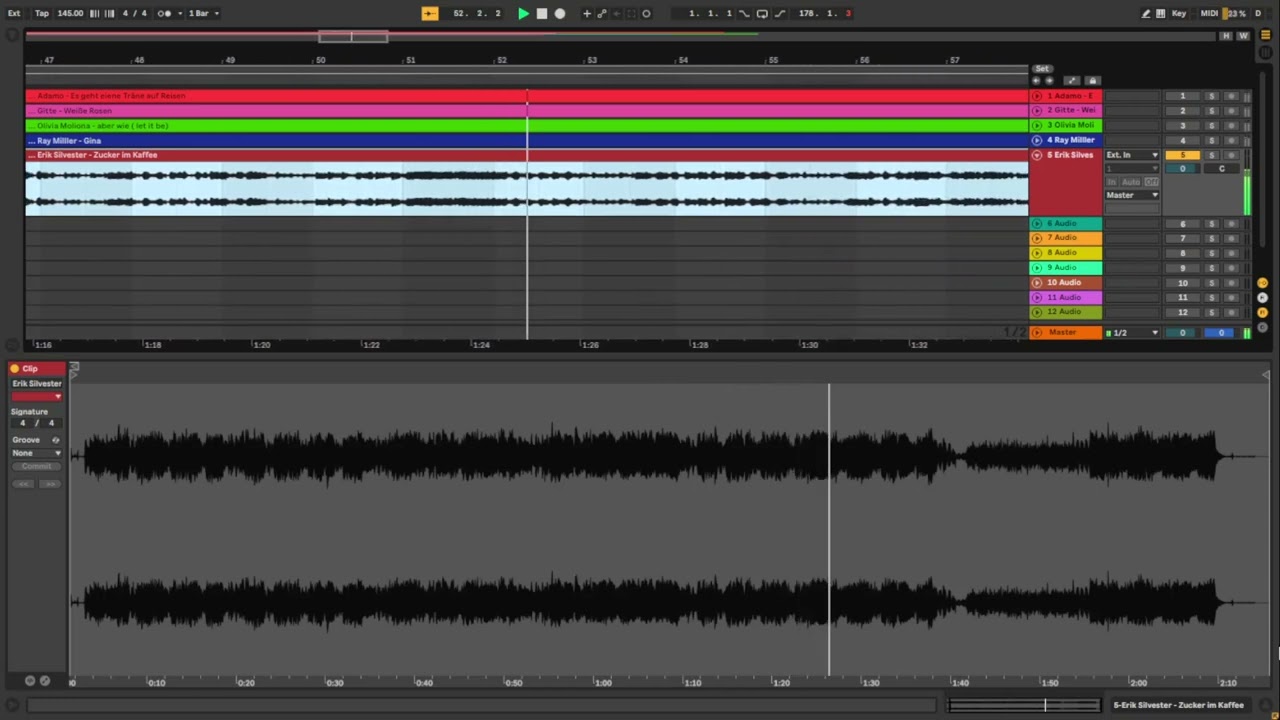1280x720 pixels.
Task: Select the 12 Audio track header
Action: pyautogui.click(x=1066, y=312)
